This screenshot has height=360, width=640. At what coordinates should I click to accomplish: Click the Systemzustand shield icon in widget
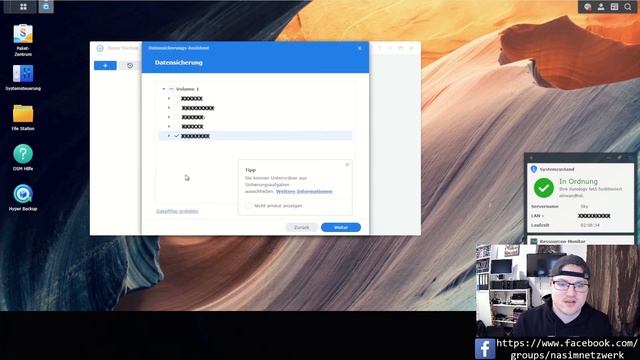coord(533,169)
